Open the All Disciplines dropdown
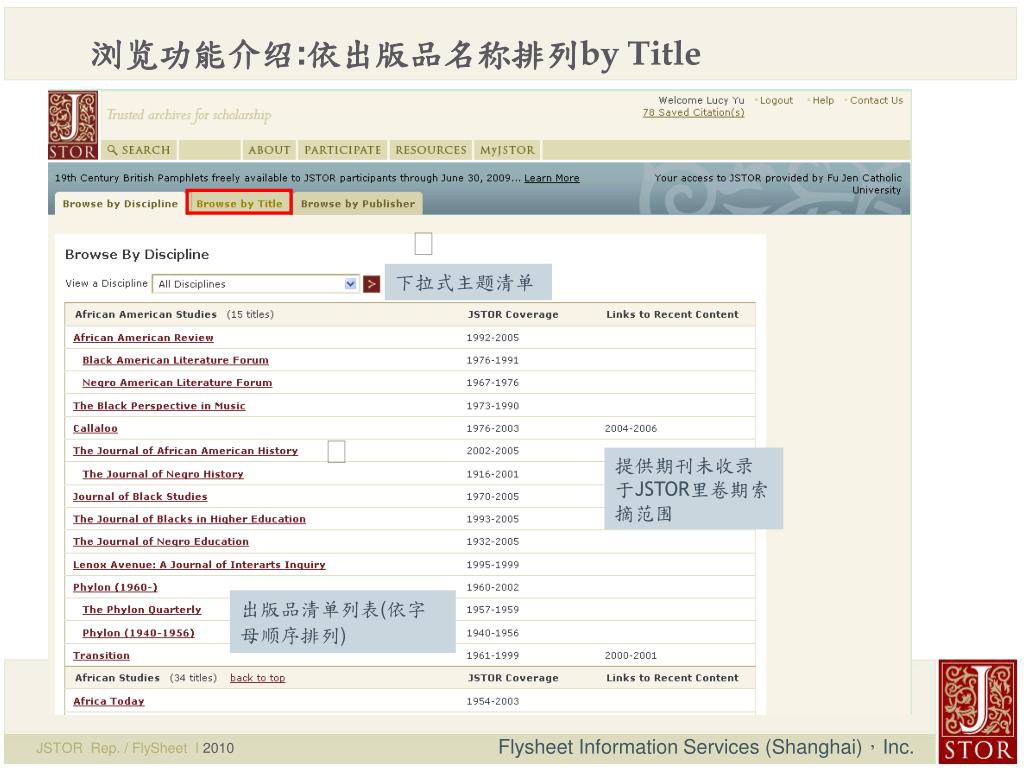 [x=256, y=284]
